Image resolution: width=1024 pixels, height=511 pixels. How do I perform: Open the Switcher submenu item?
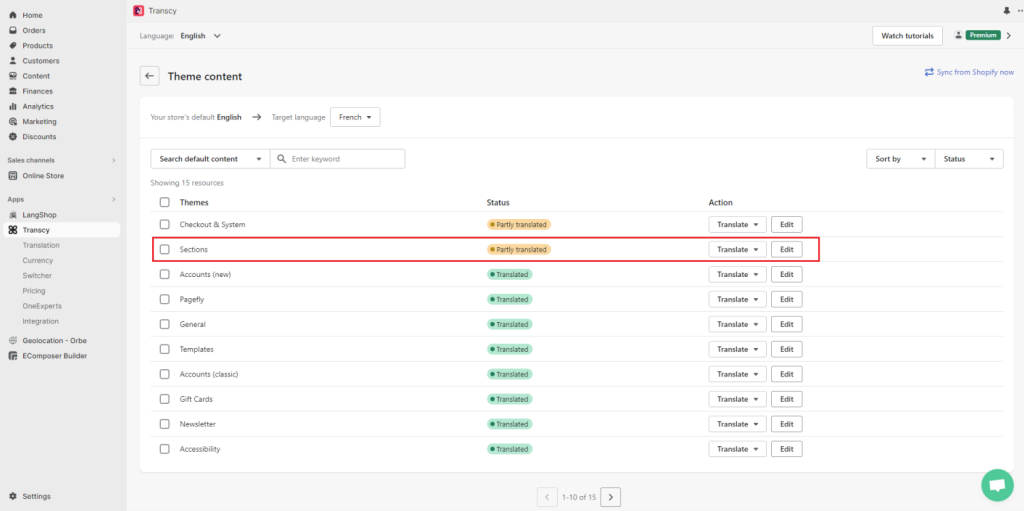(37, 276)
